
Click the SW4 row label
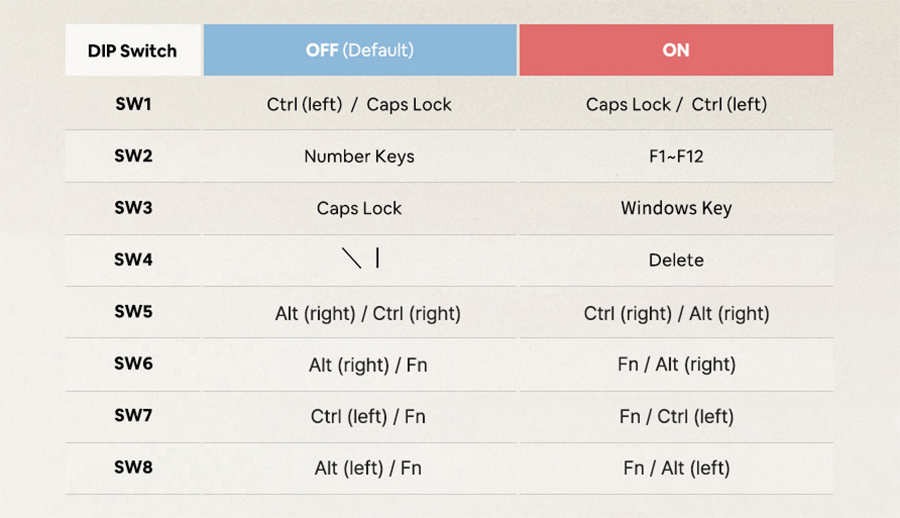133,260
